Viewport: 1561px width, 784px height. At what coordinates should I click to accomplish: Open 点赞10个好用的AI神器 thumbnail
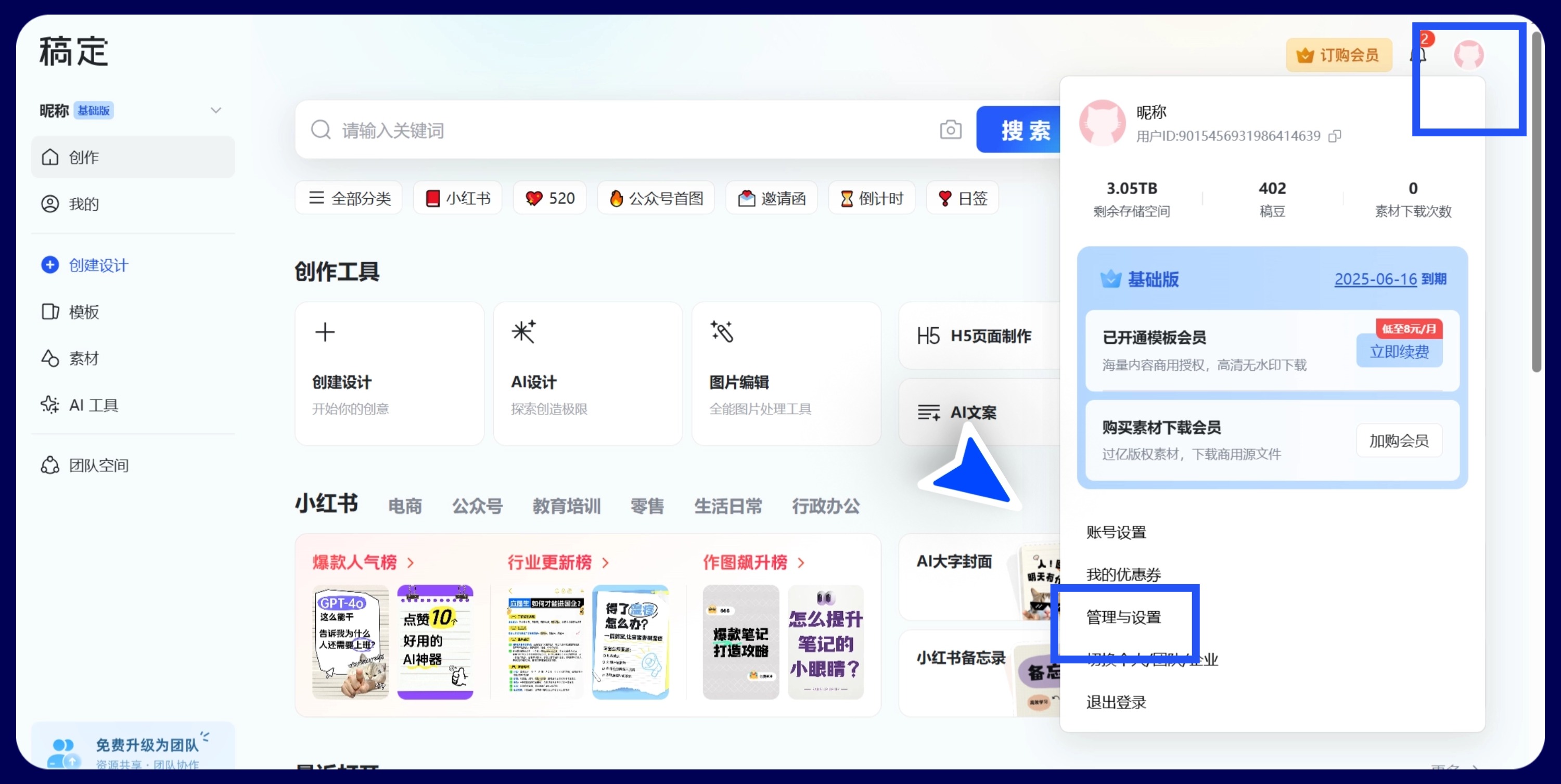point(435,641)
